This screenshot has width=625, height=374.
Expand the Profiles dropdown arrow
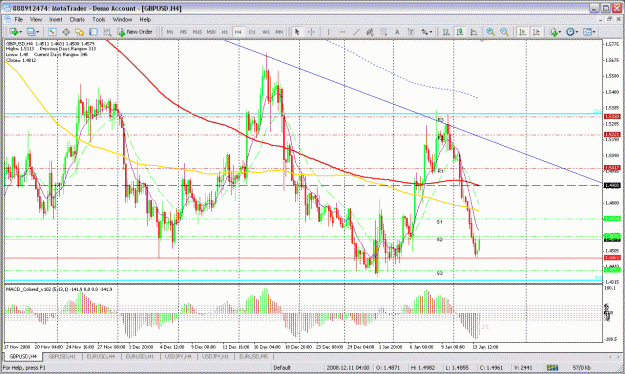coord(38,32)
